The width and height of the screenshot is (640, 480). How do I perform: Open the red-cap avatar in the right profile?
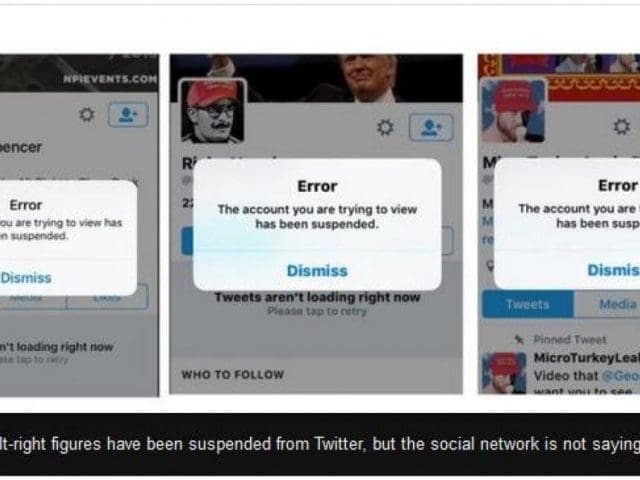pyautogui.click(x=513, y=110)
